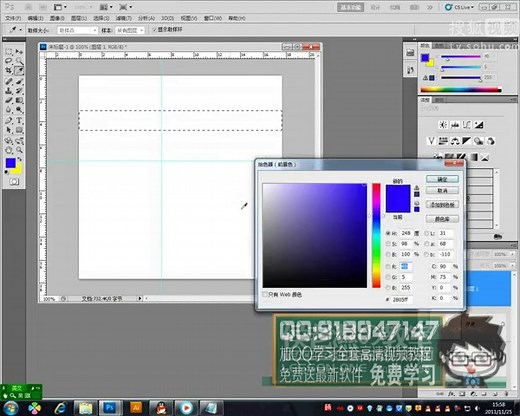Select the Rectangular Marquee tool
Viewport: 520px width, 416px height.
(x=9, y=51)
